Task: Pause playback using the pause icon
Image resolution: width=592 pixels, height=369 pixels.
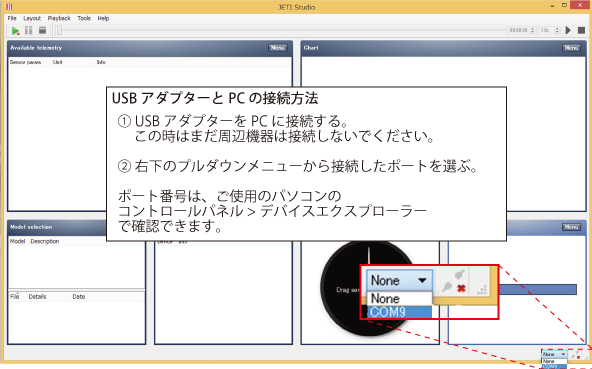Action: pyautogui.click(x=29, y=30)
